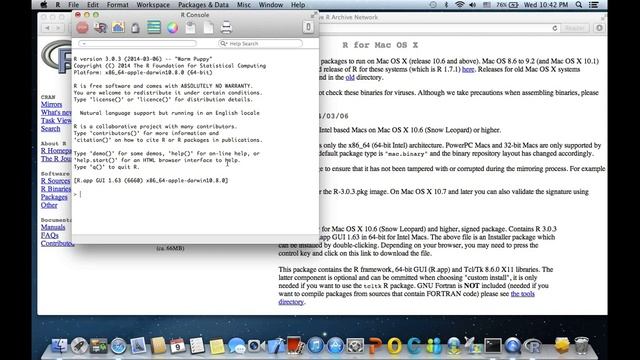Open the color wheel preferences icon
This screenshot has height=360, width=640.
(x=173, y=28)
